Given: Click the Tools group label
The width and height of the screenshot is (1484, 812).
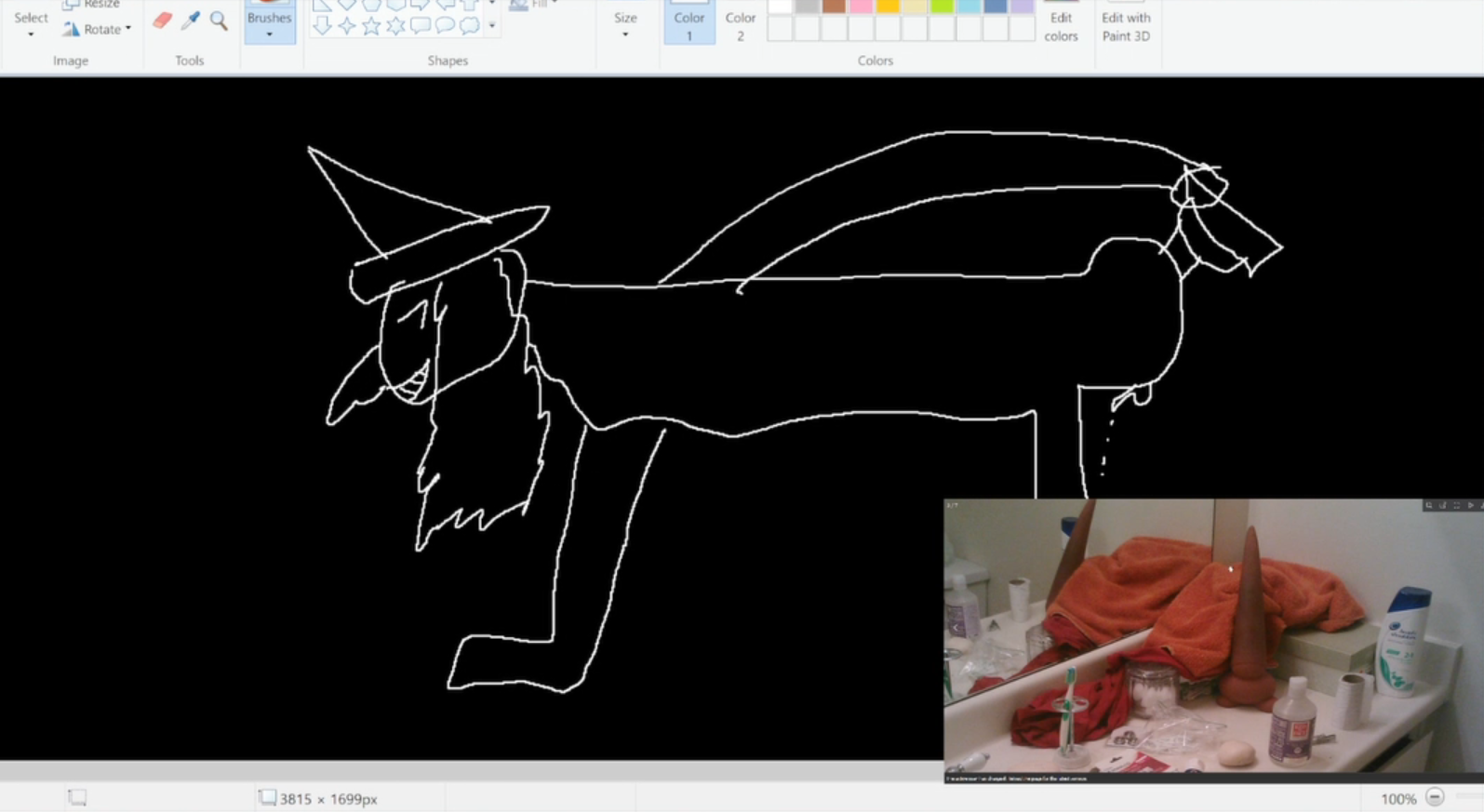Looking at the screenshot, I should click(x=189, y=60).
